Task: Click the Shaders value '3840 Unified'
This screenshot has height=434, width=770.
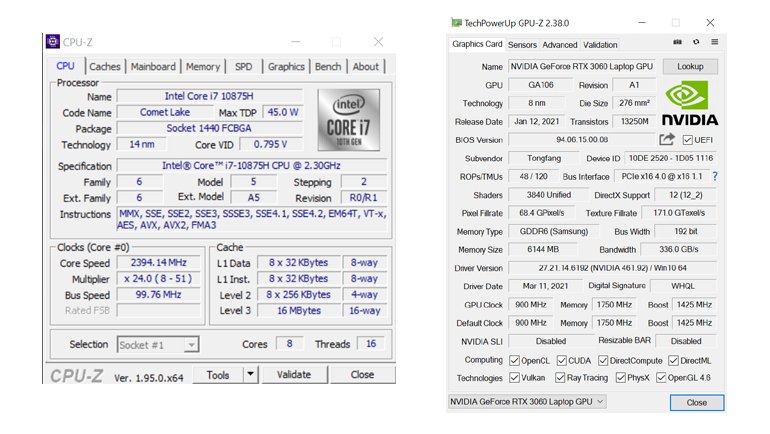Action: point(549,195)
